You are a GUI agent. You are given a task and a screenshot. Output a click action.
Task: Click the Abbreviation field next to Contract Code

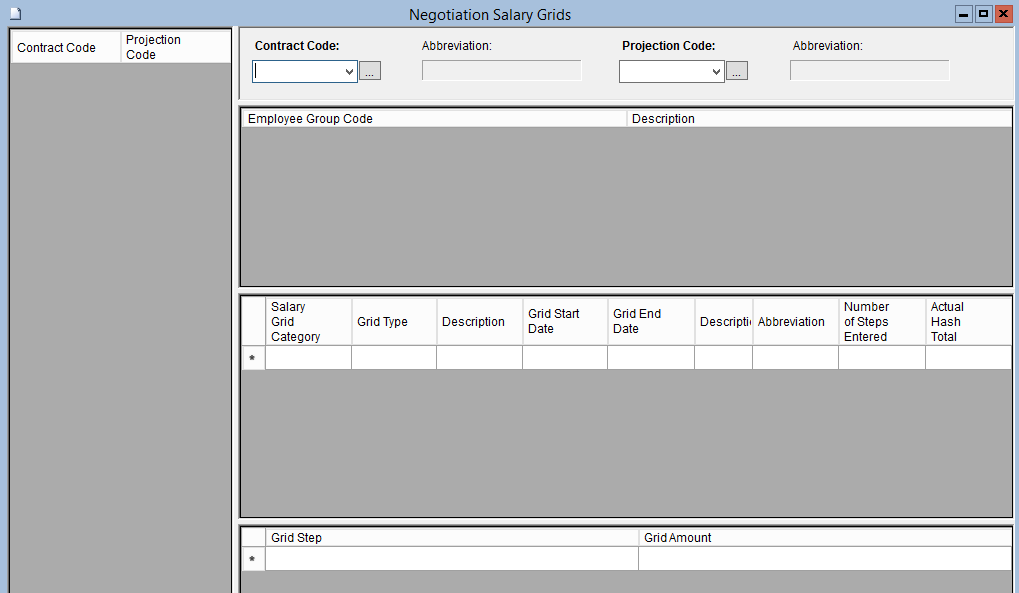pos(501,71)
